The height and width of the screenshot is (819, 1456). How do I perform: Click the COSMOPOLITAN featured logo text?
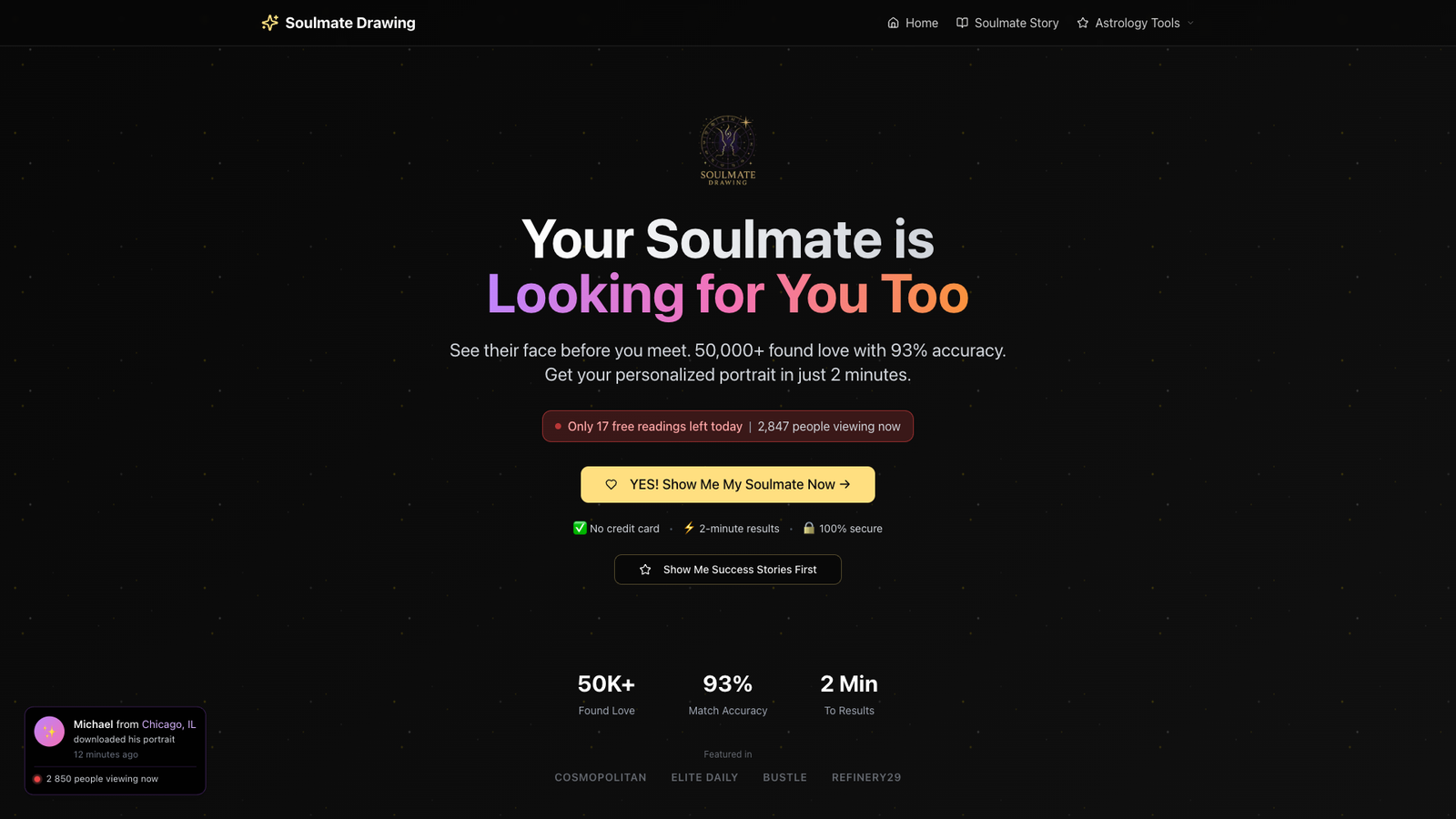point(601,777)
